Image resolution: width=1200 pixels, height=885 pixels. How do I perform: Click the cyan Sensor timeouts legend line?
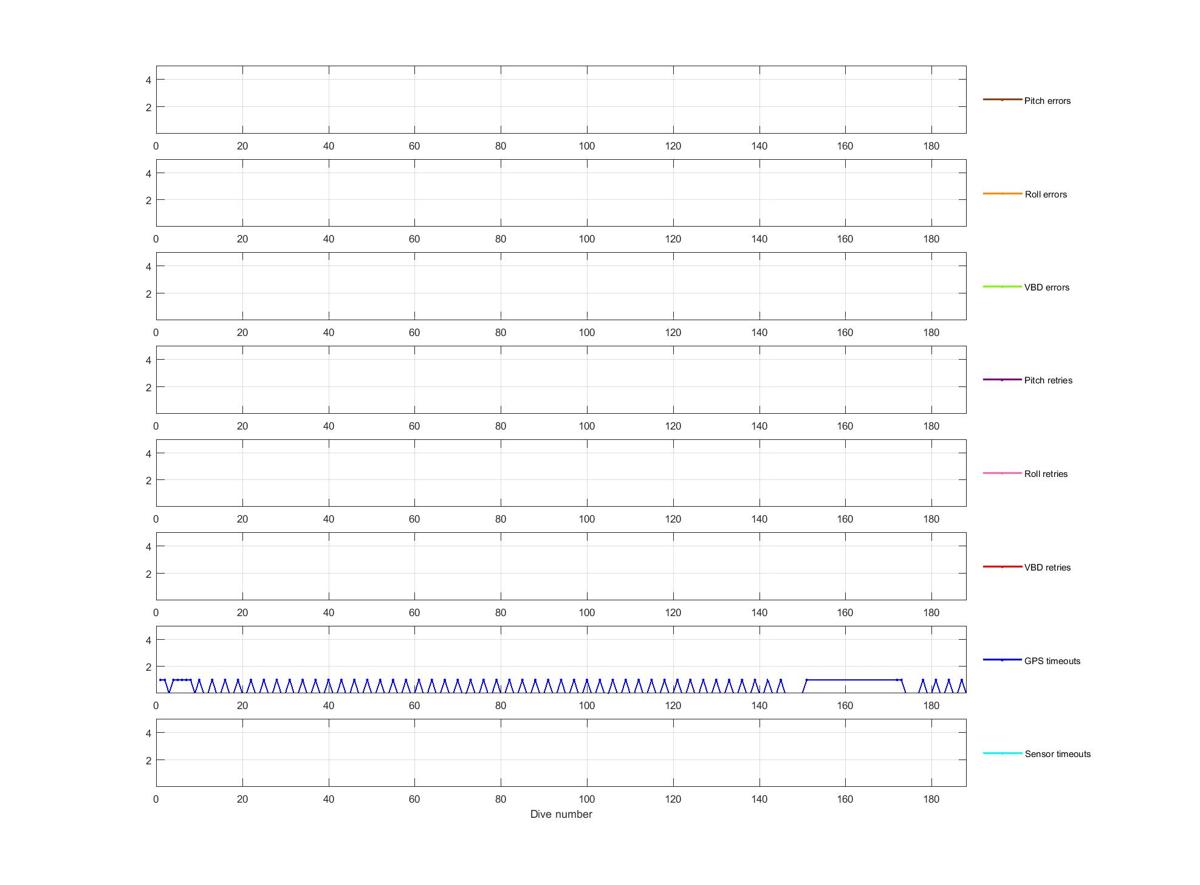(x=1002, y=753)
